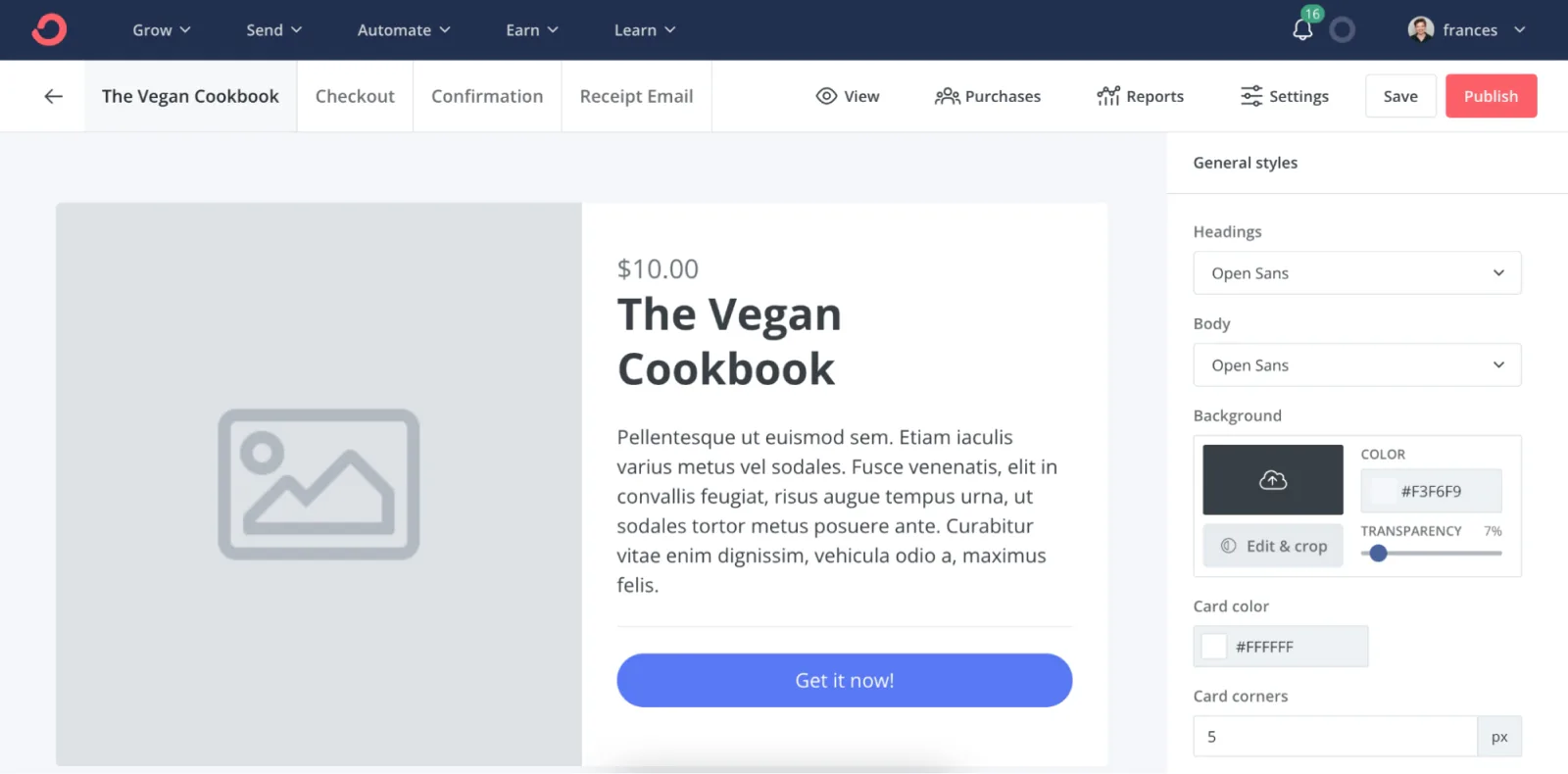Click the transparency slider handle
Screen dimensions: 1568x774
click(x=1379, y=553)
